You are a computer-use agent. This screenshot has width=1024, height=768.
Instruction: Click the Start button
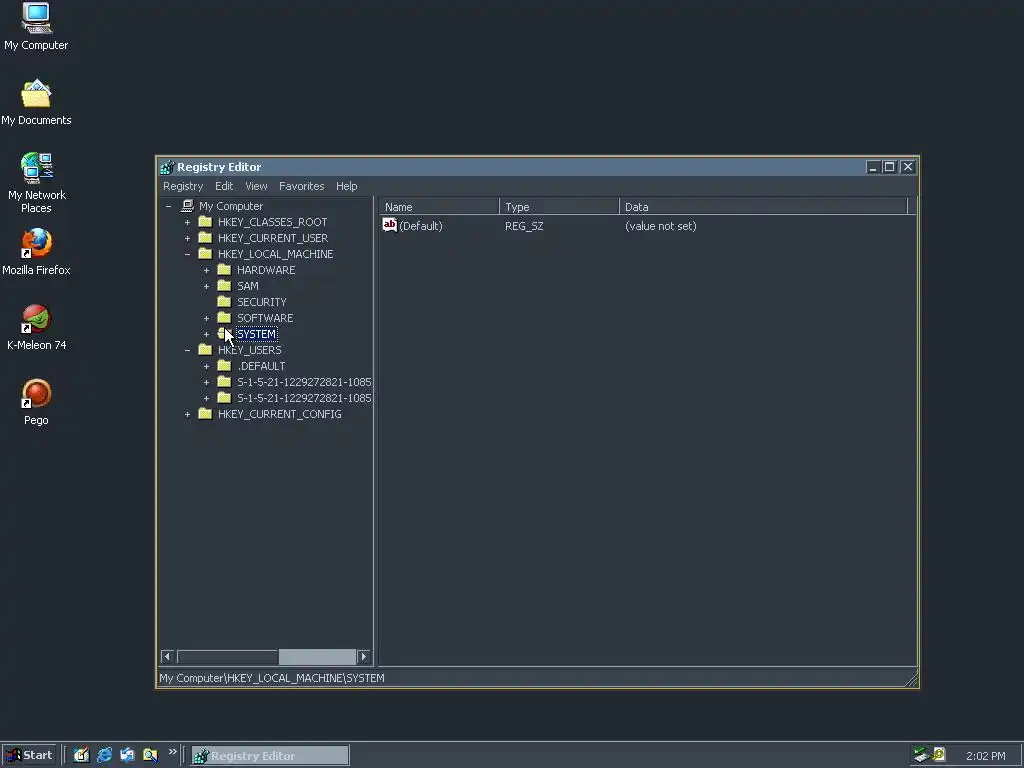[x=30, y=755]
